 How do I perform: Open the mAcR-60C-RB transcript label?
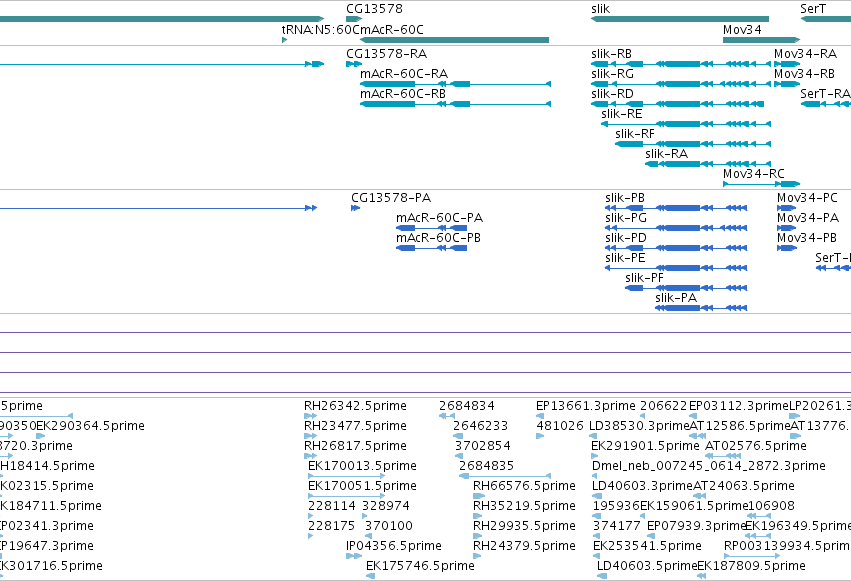(x=403, y=94)
